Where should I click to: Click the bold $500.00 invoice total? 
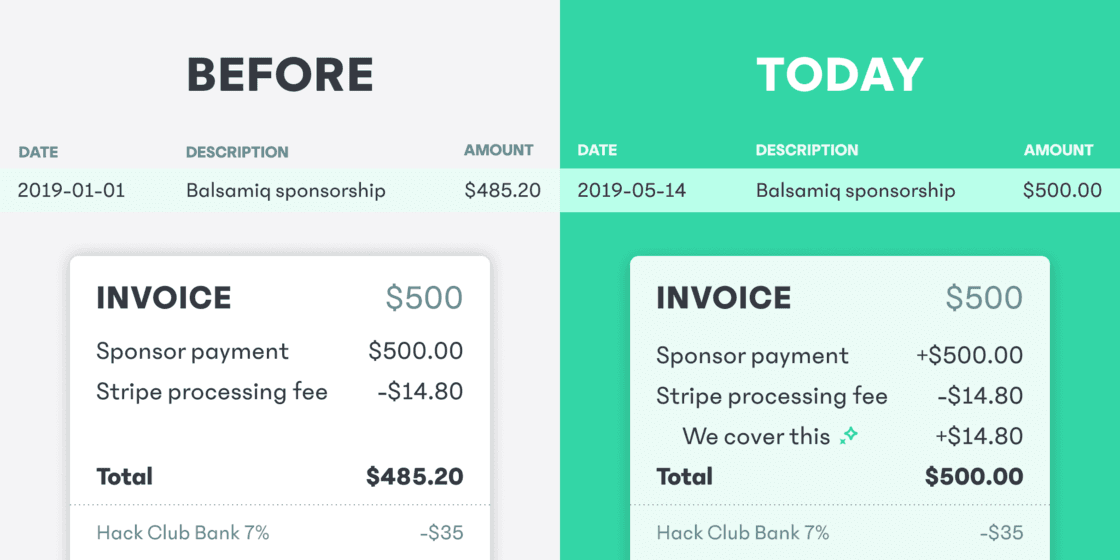[x=974, y=476]
